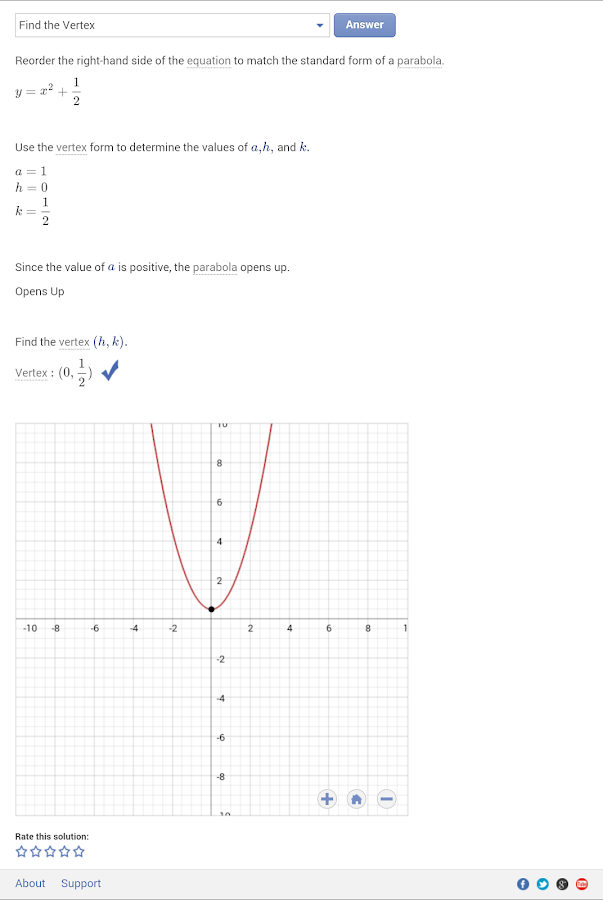The height and width of the screenshot is (900, 603).
Task: Click the 'parabola' term in first step
Action: 420,61
